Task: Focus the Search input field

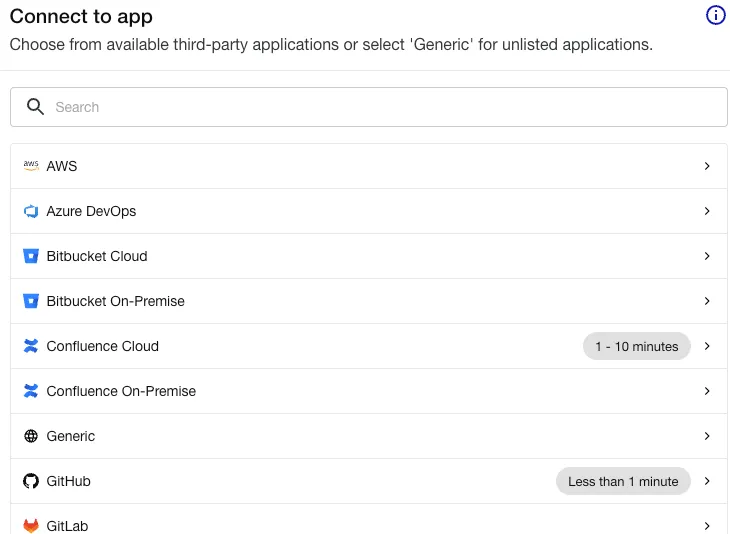Action: click(x=369, y=107)
